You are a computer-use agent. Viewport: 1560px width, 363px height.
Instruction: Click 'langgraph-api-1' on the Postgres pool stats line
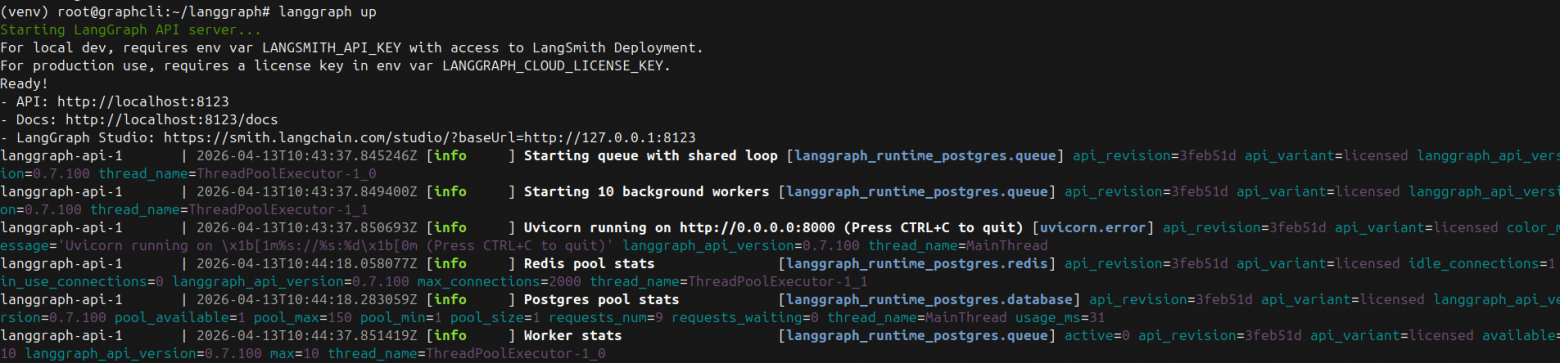(x=61, y=299)
